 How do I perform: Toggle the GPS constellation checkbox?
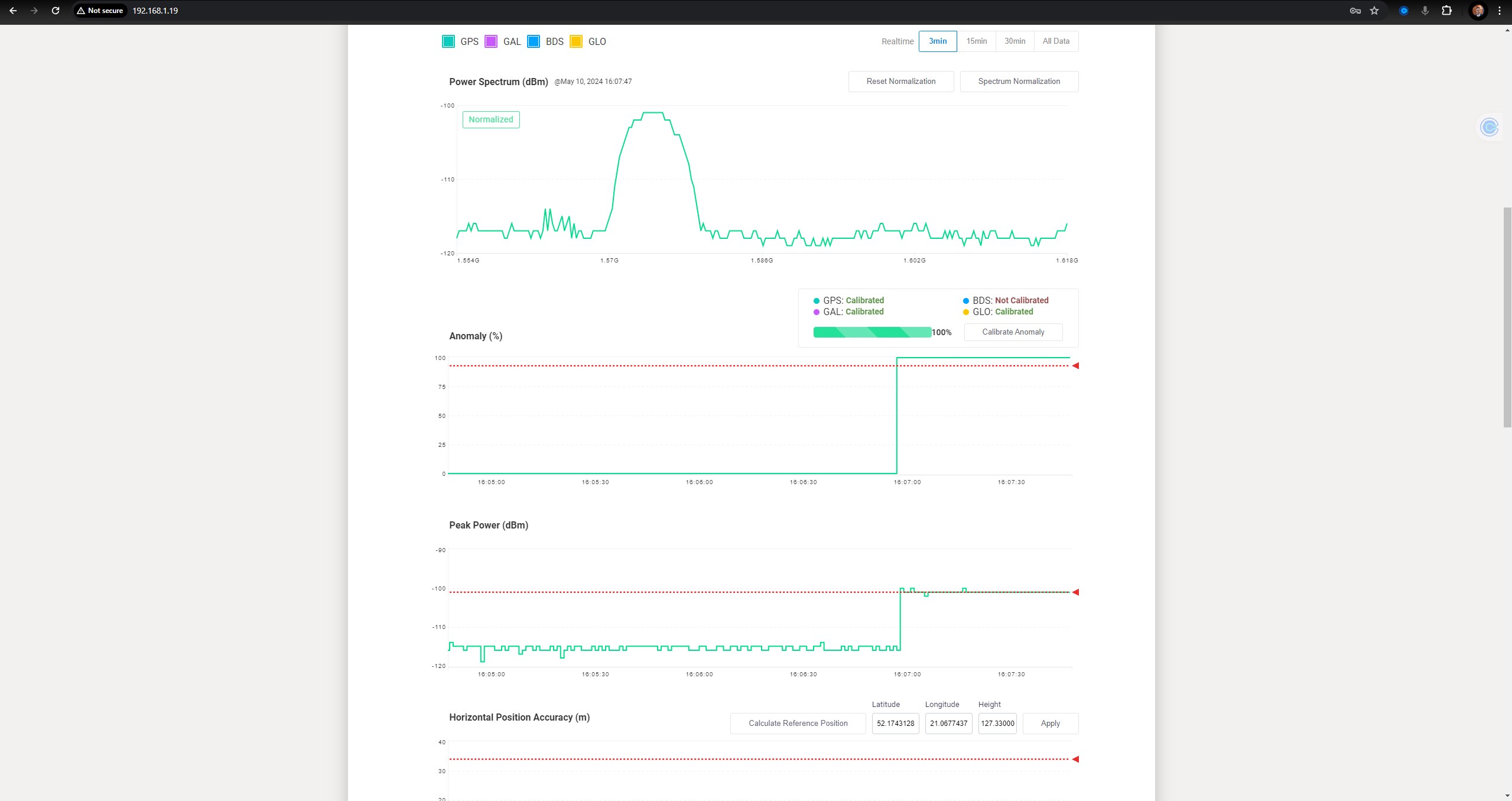(448, 41)
